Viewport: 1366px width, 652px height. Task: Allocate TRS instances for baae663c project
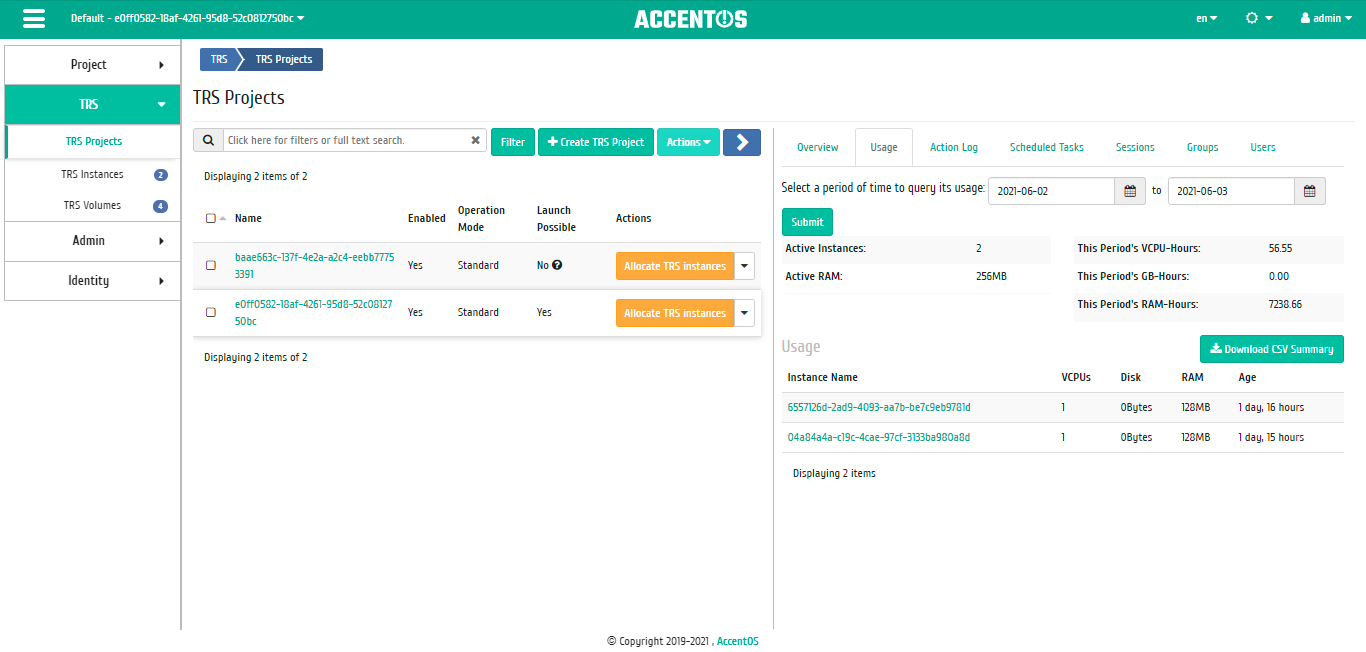point(675,266)
